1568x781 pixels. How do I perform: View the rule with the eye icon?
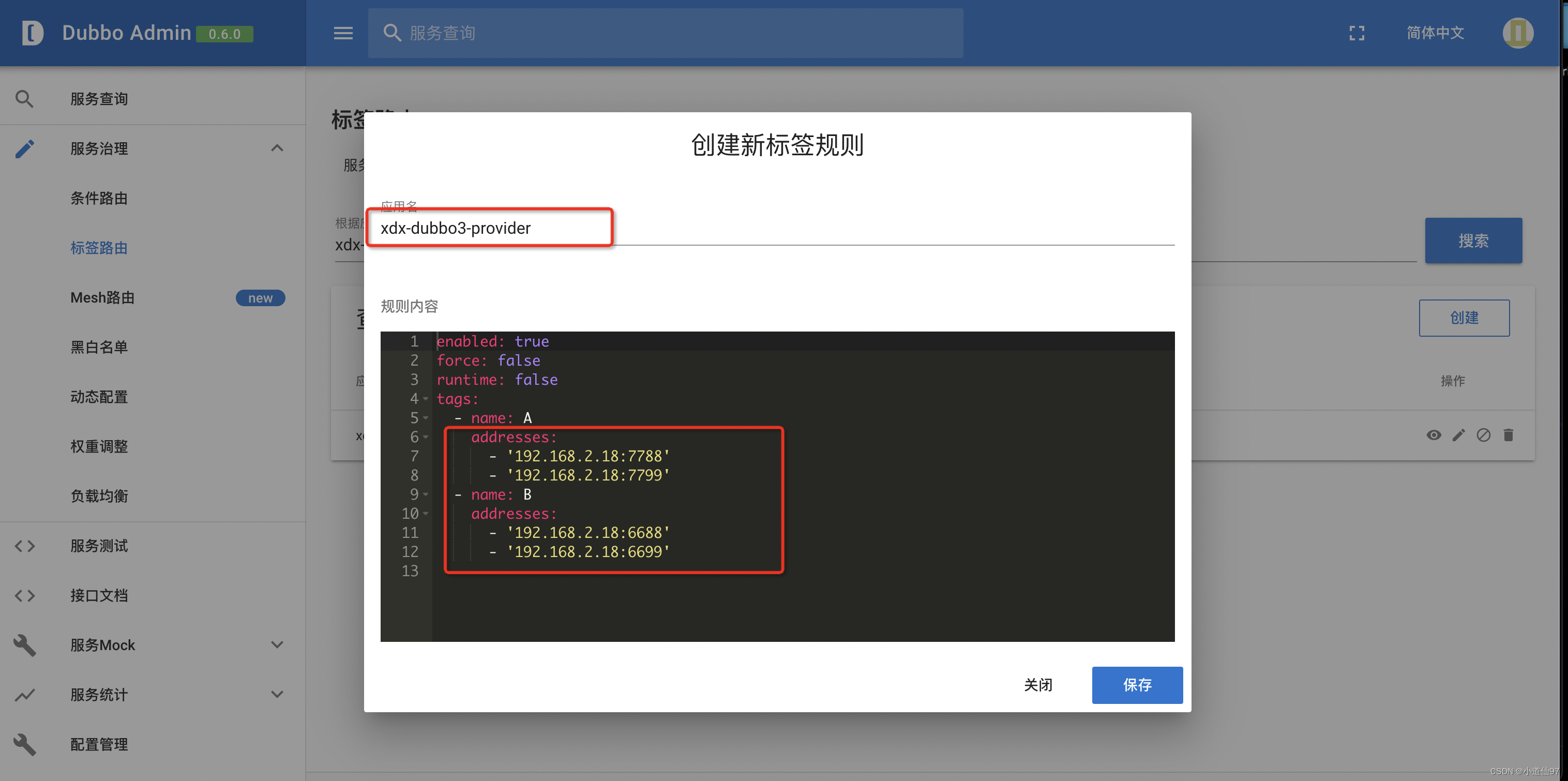coord(1434,434)
